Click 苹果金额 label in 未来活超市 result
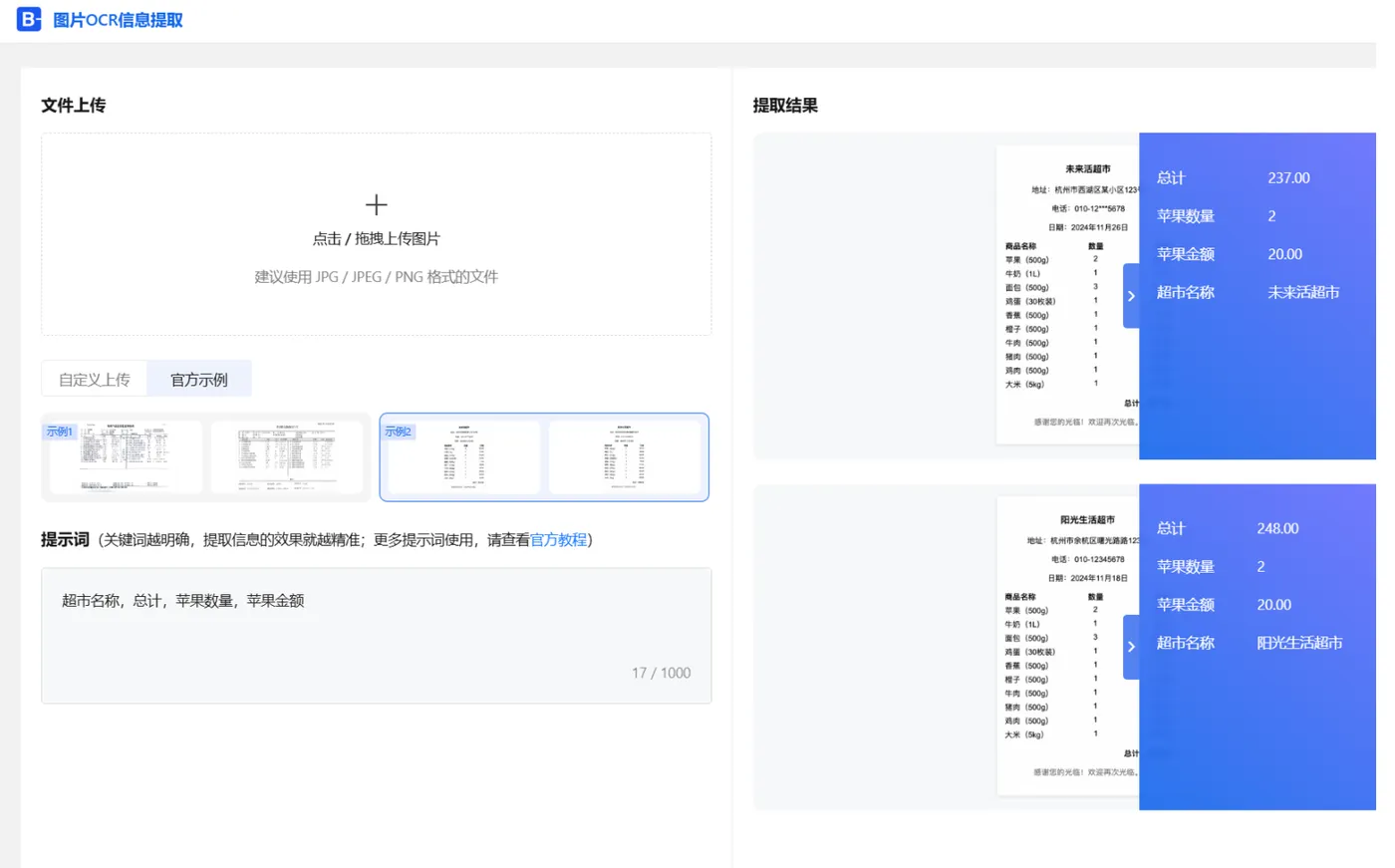1395x868 pixels. [1186, 255]
